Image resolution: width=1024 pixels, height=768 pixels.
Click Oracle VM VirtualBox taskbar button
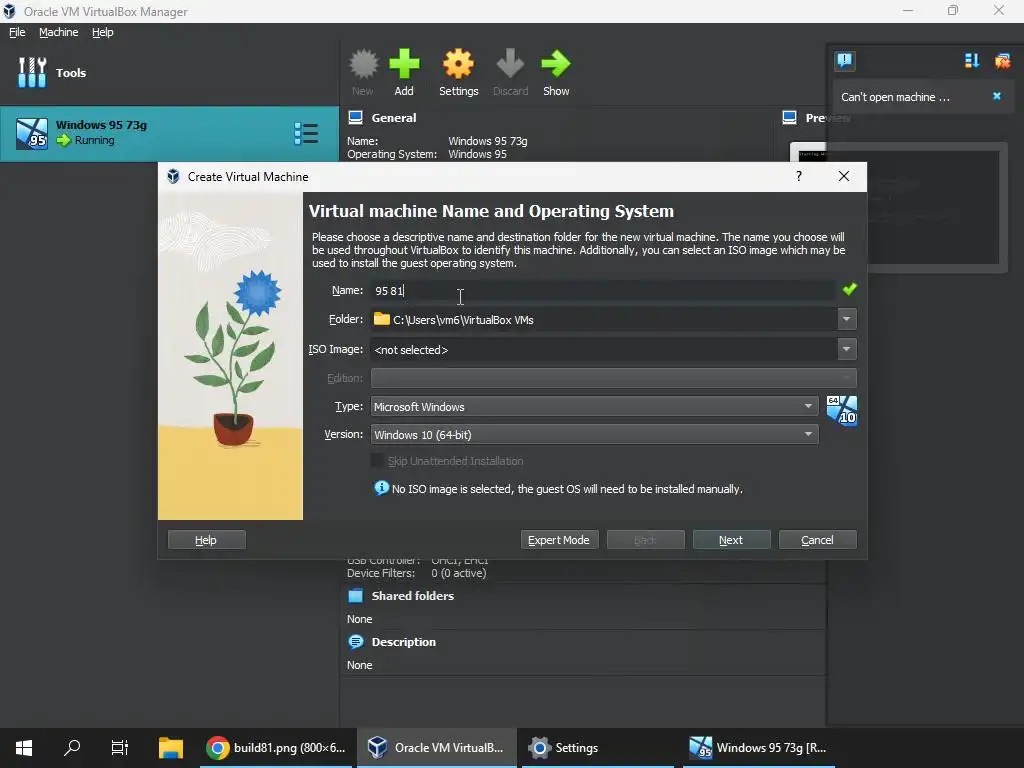436,748
